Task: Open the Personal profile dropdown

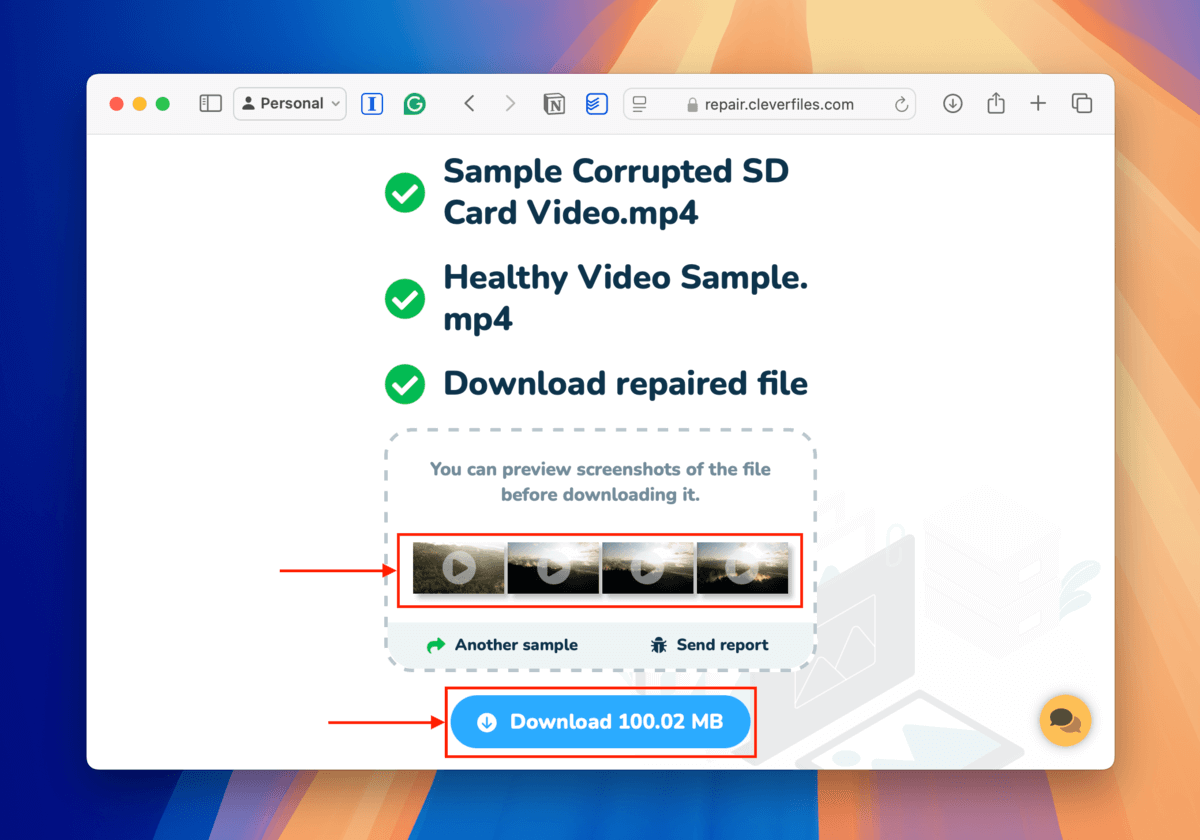Action: (290, 103)
